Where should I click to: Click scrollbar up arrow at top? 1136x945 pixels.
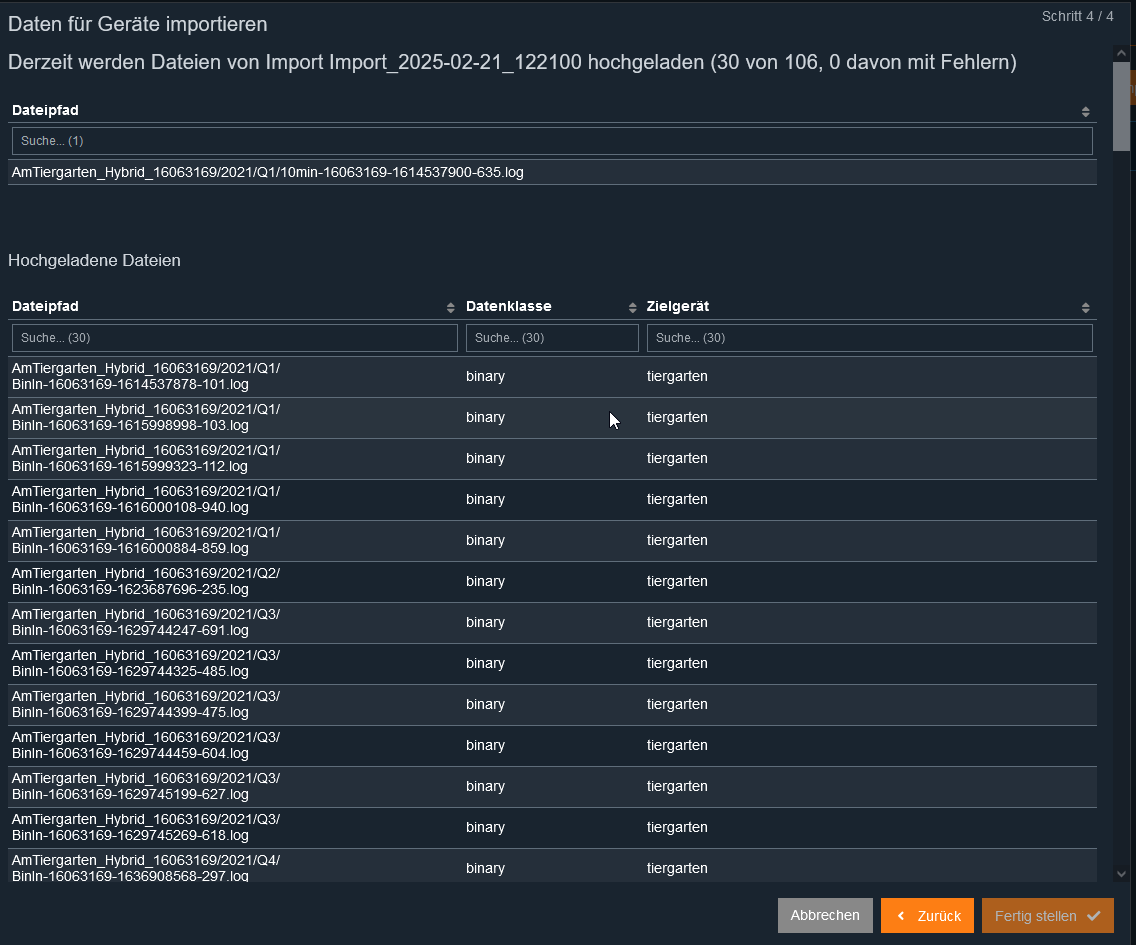coord(1121,52)
